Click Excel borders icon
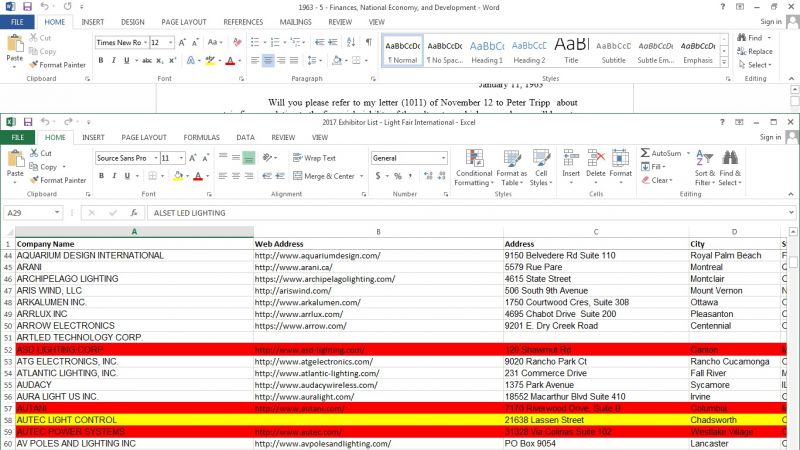The width and height of the screenshot is (800, 450). tap(153, 176)
